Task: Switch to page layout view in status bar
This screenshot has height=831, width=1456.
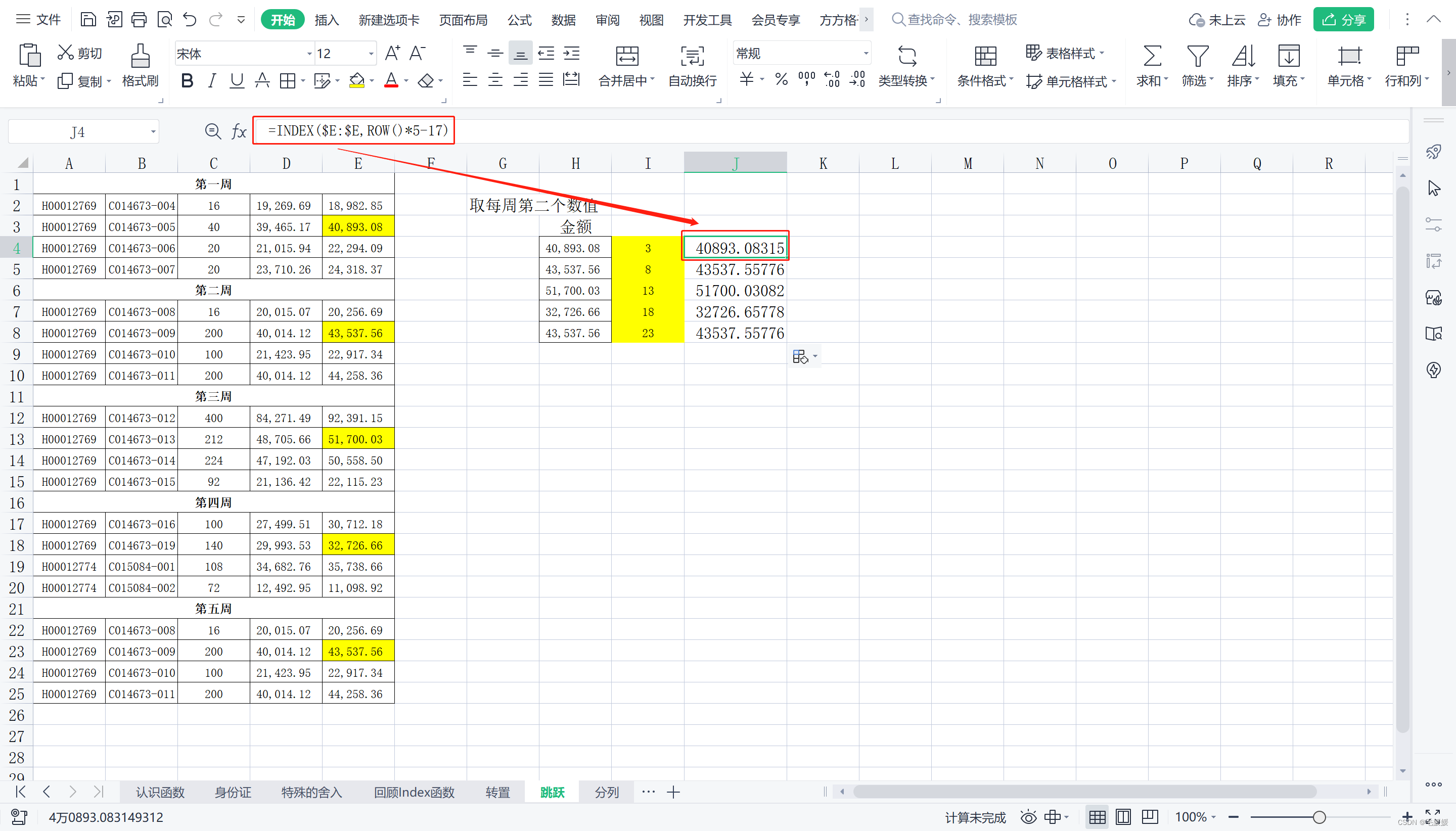Action: [x=1123, y=817]
